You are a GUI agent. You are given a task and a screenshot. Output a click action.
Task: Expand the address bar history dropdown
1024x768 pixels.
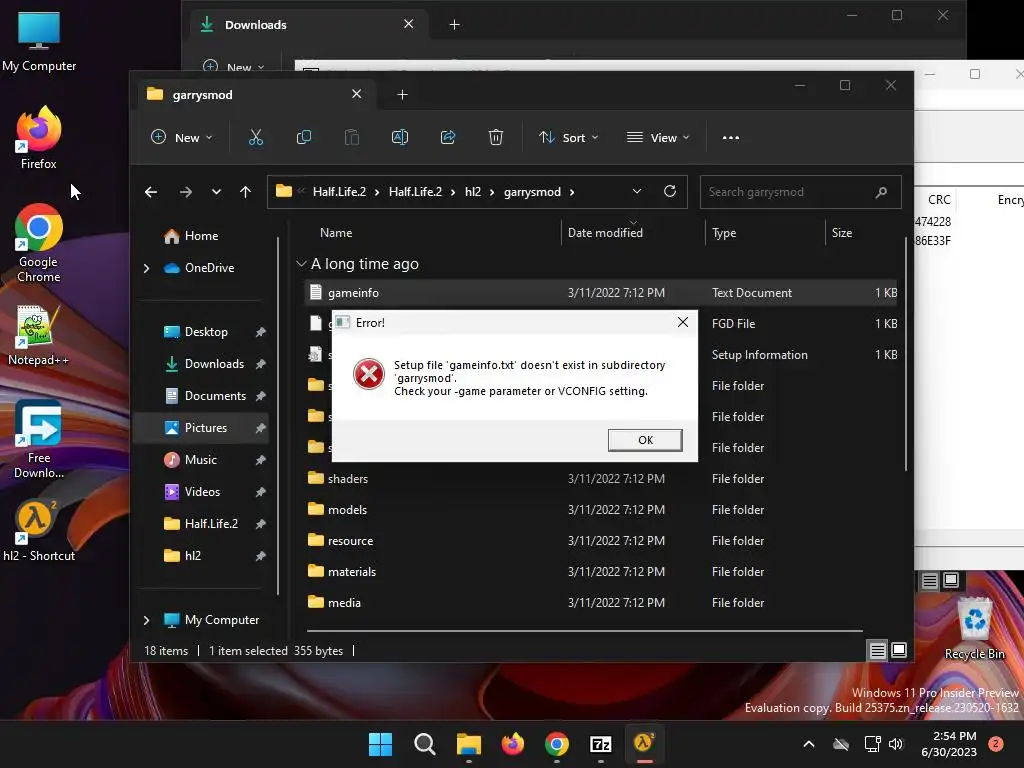[637, 191]
